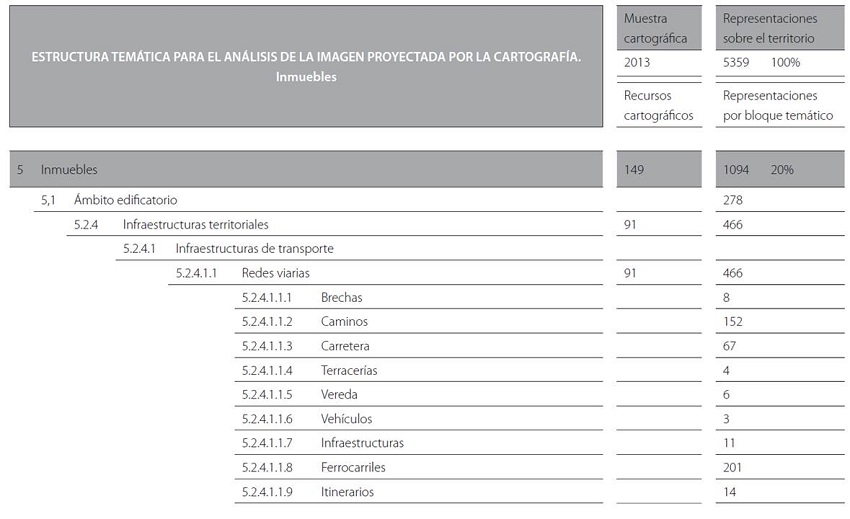
Task: Expand the 'Ámbito edificatorio' row
Action: [x=125, y=200]
